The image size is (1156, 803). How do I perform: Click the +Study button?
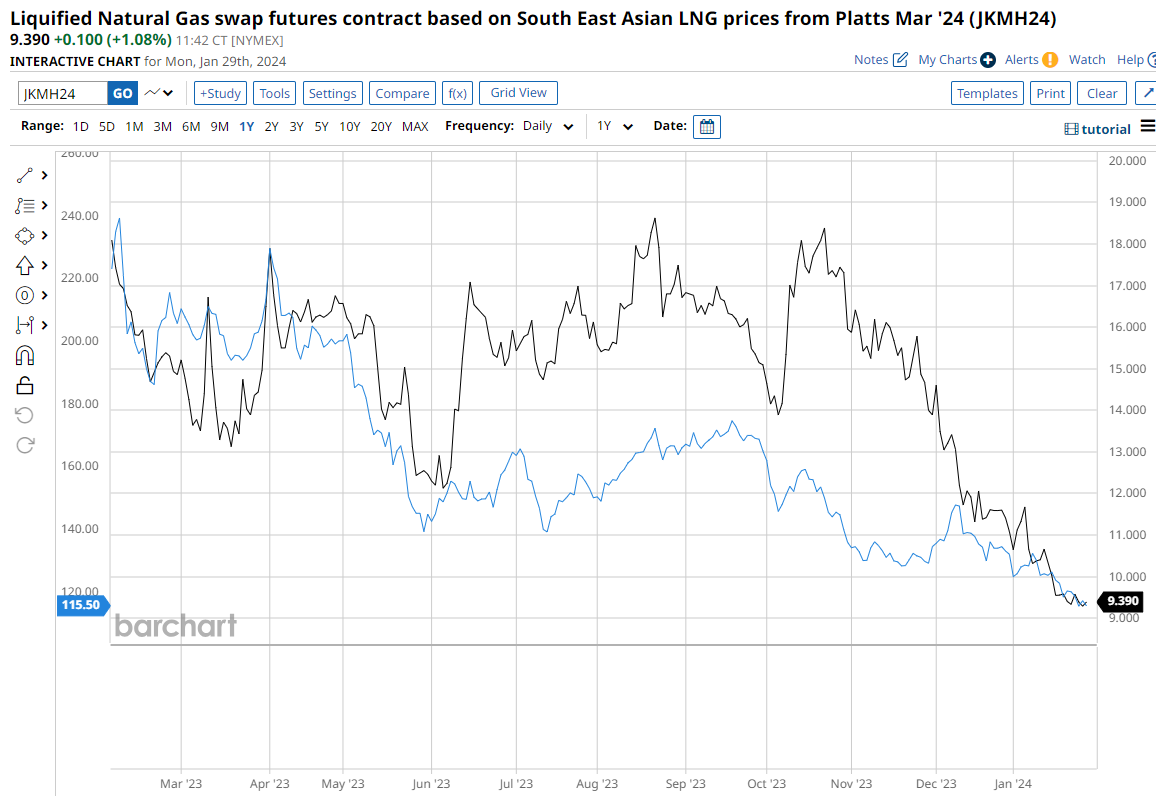point(220,93)
